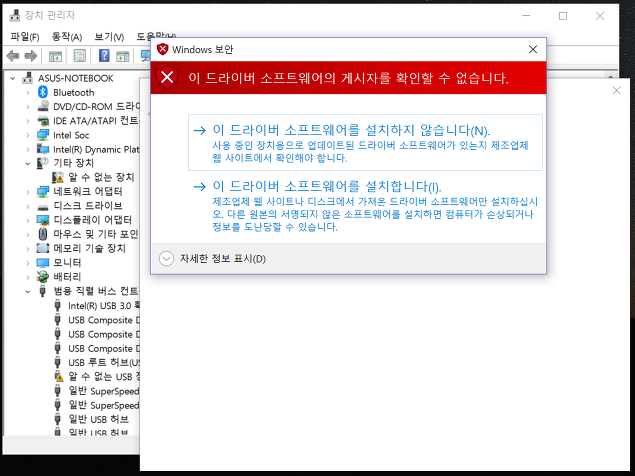This screenshot has width=635, height=476.
Task: Select the Intel Soc device icon
Action: click(43, 135)
